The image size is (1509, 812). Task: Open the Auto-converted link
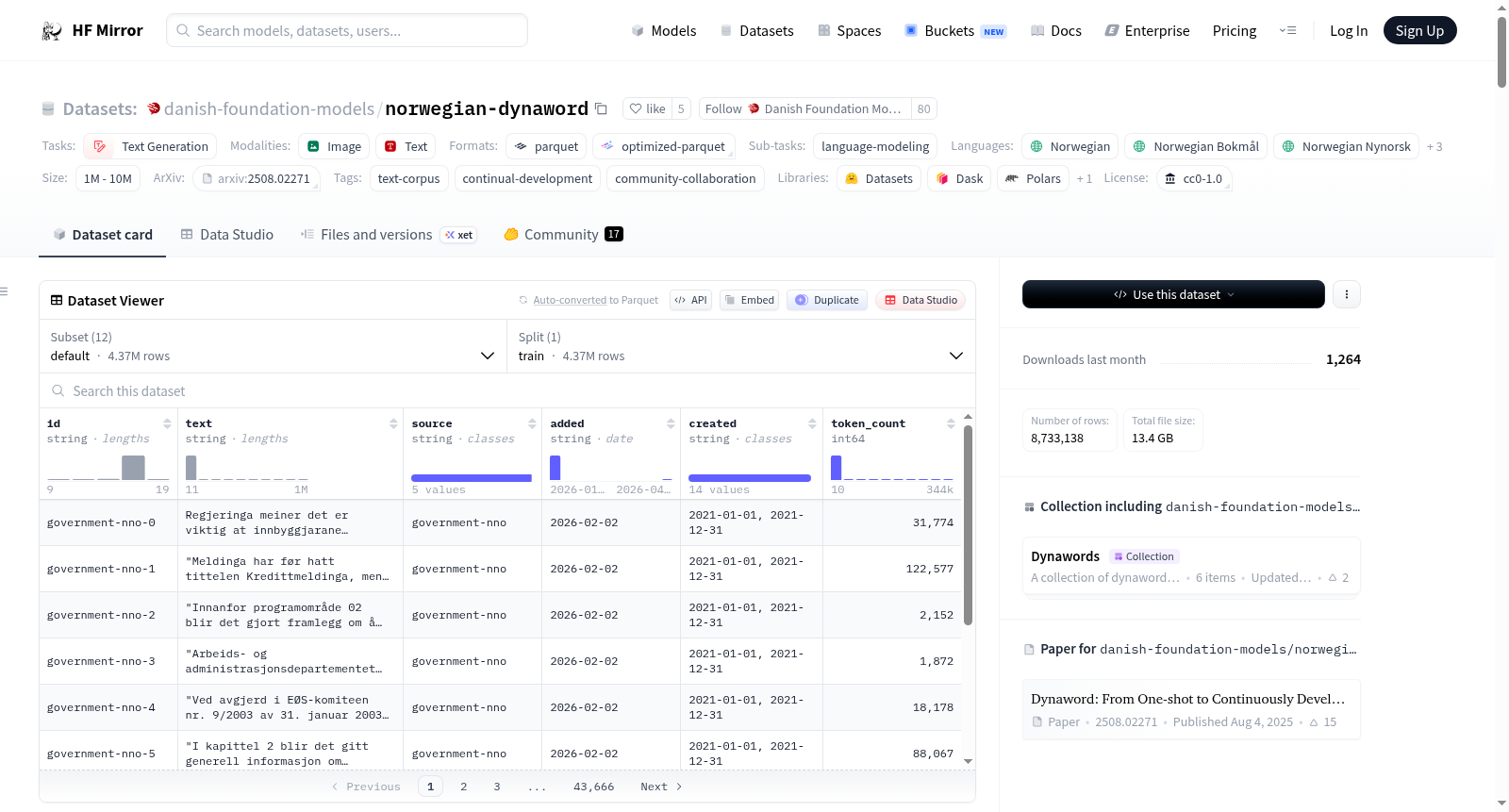coord(570,300)
